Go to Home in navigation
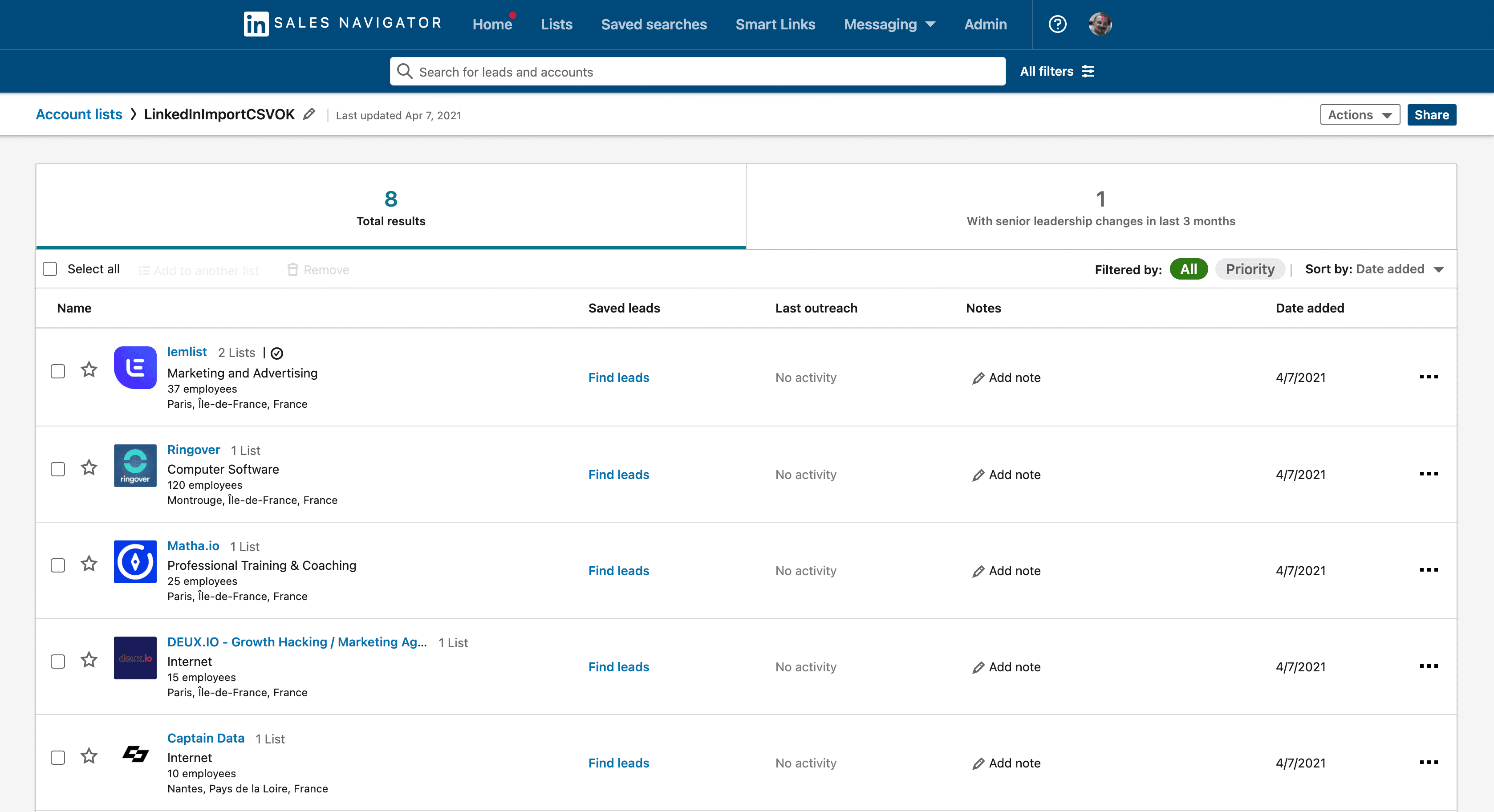Viewport: 1494px width, 812px height. pyautogui.click(x=492, y=24)
